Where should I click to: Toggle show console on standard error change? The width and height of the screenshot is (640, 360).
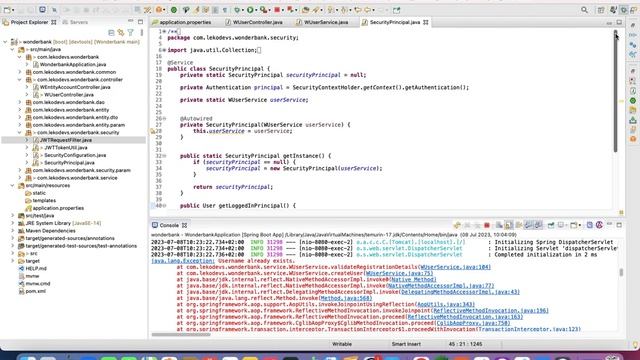point(538,225)
